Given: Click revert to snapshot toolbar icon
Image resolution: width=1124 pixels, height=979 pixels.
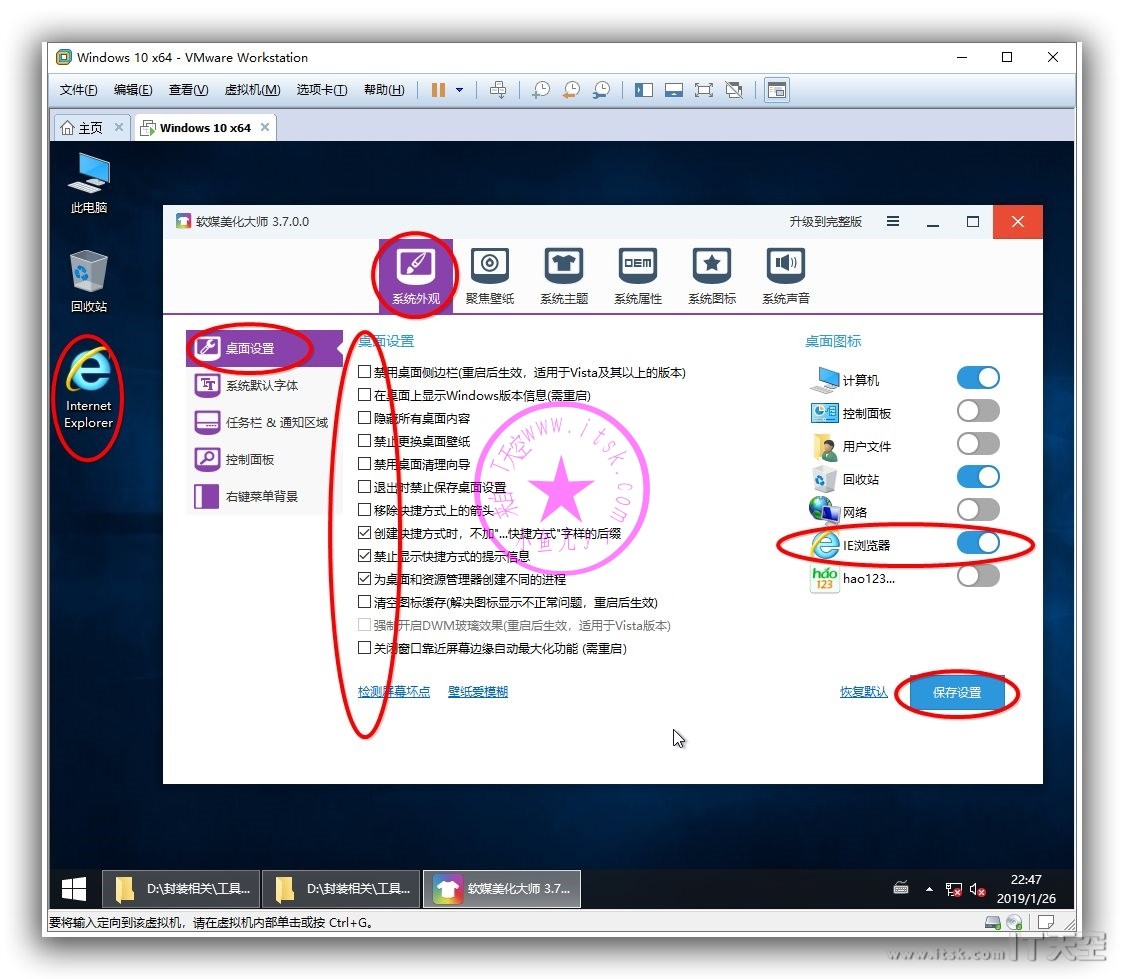Looking at the screenshot, I should coord(571,90).
